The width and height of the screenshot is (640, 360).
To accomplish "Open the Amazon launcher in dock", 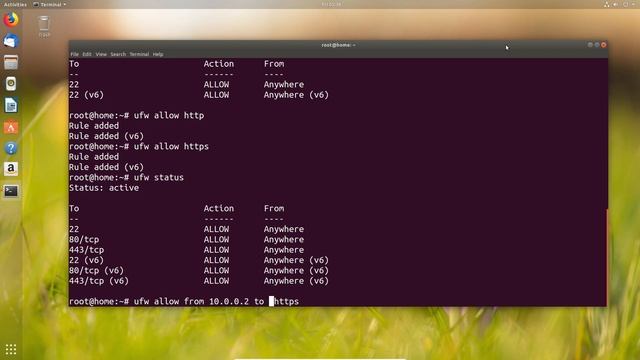I will pos(11,169).
